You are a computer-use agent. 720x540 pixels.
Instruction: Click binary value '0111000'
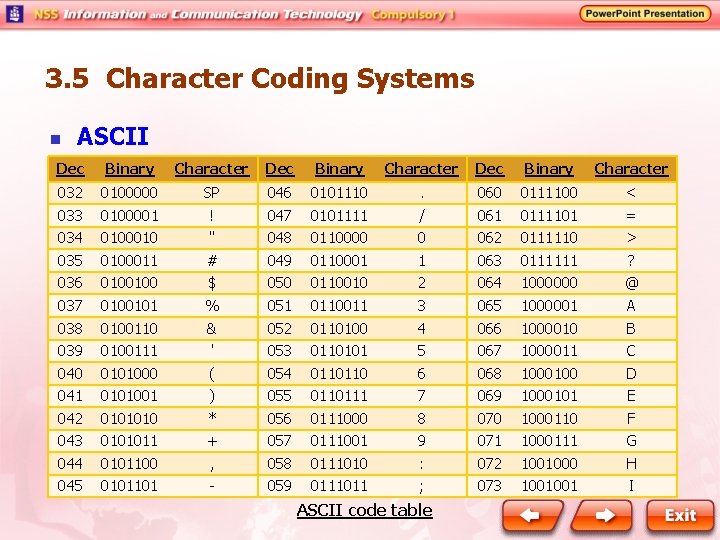point(339,419)
